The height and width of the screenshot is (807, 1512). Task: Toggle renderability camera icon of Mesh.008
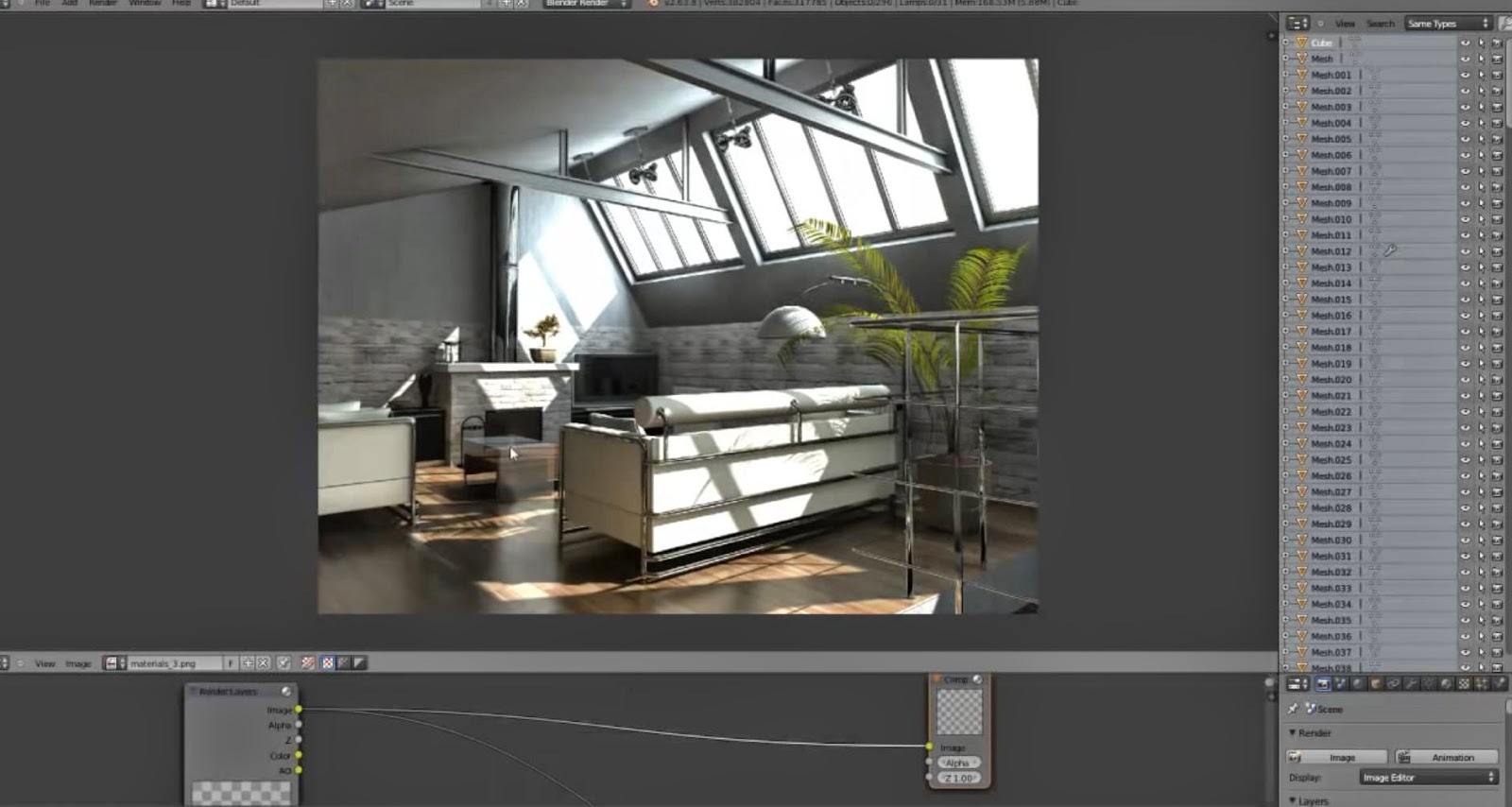[x=1497, y=187]
